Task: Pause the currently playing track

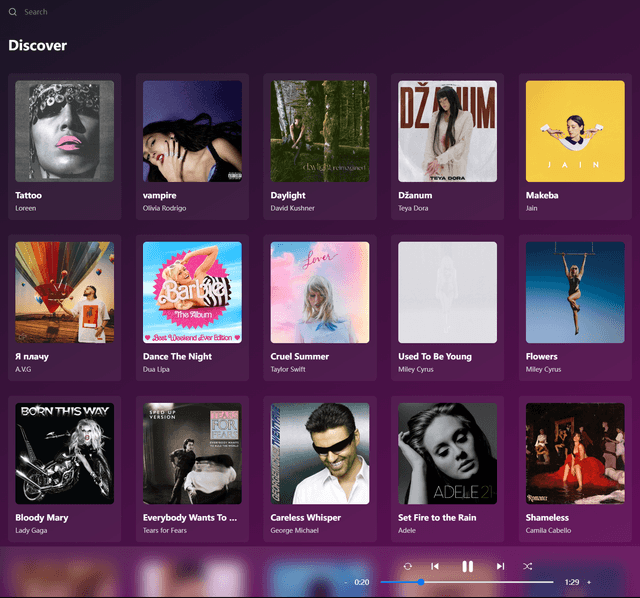Action: [467, 566]
